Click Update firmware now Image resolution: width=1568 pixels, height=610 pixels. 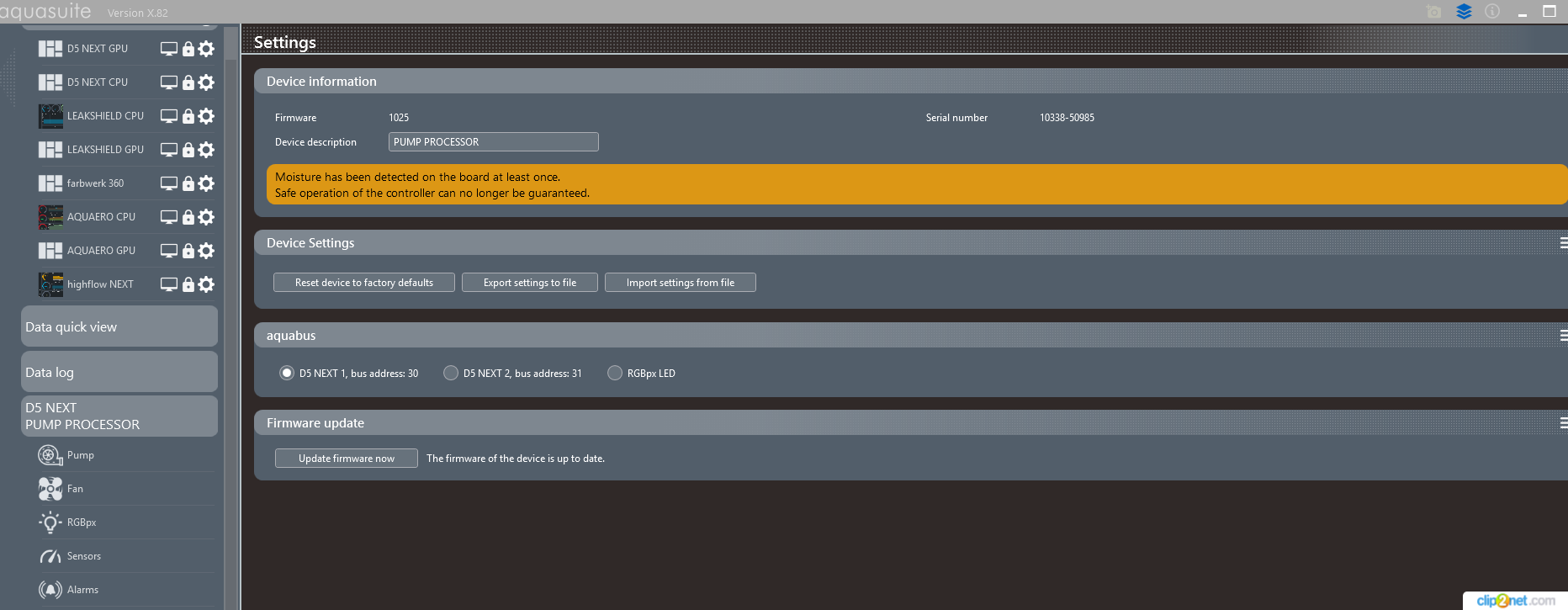pyautogui.click(x=347, y=459)
